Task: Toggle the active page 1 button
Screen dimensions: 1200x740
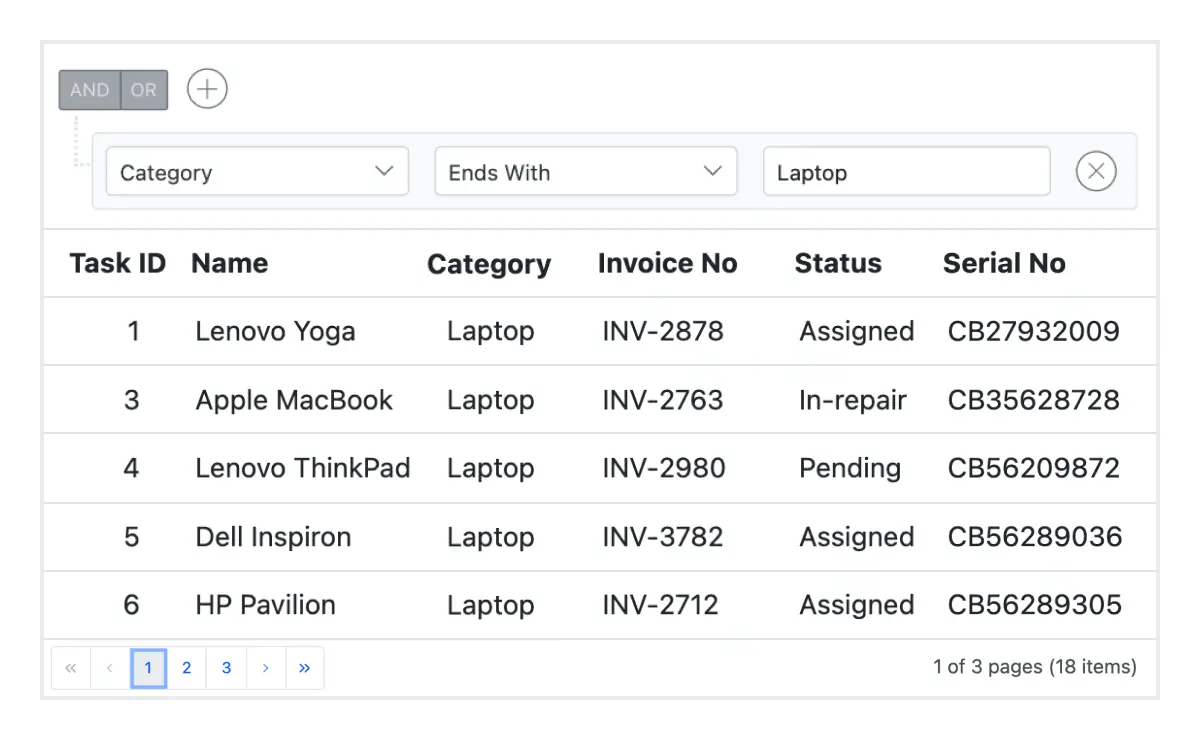Action: (148, 668)
